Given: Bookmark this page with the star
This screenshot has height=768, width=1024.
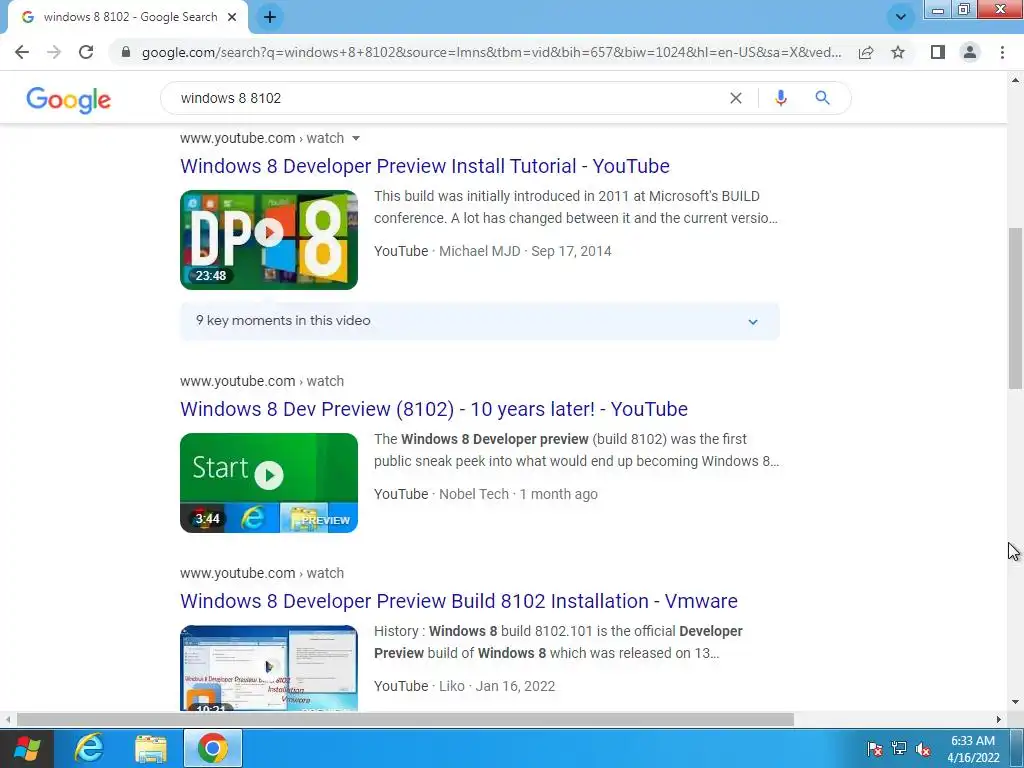Looking at the screenshot, I should [898, 52].
